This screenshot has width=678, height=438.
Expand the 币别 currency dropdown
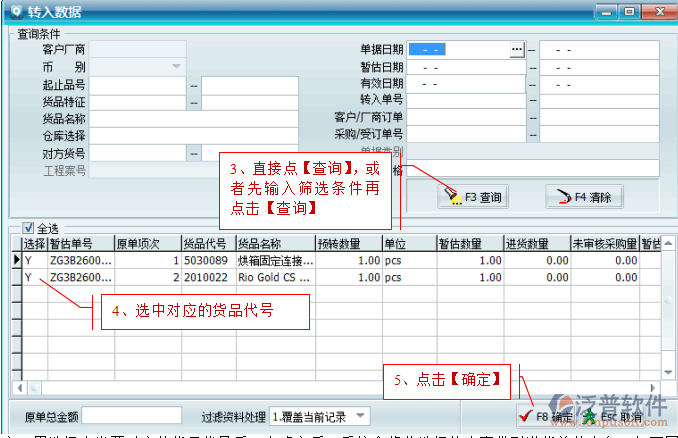pos(176,66)
